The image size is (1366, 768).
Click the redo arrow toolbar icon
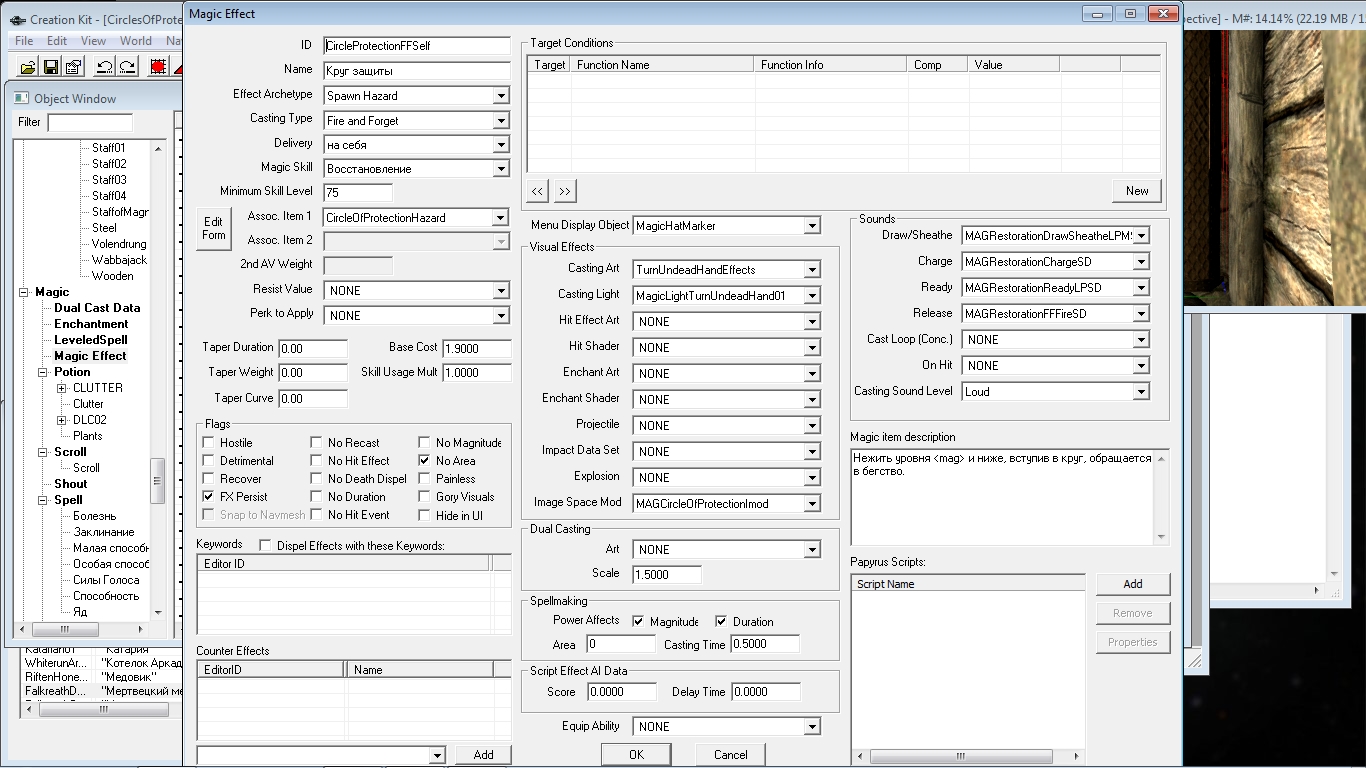point(127,67)
